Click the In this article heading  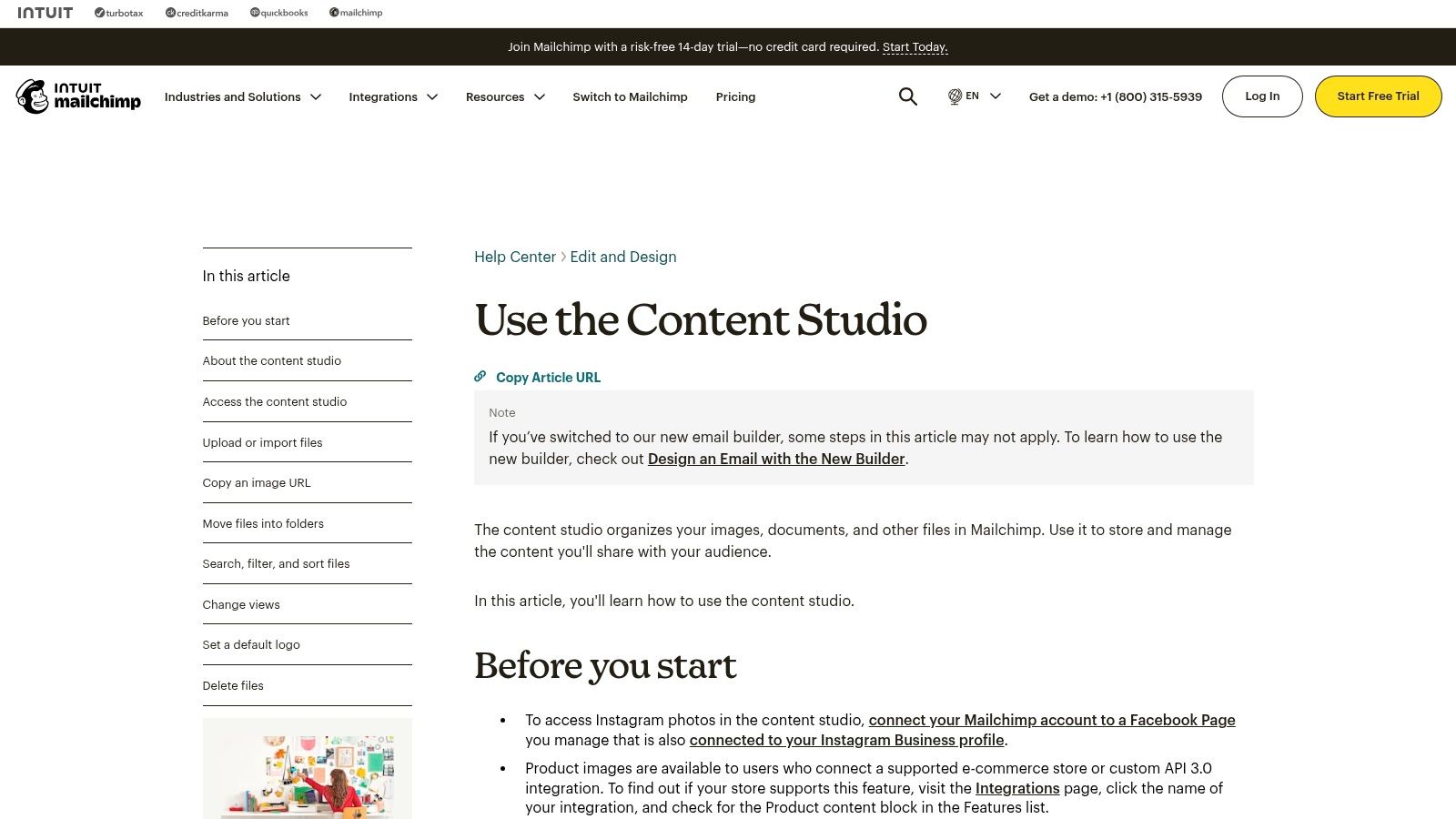pos(246,276)
